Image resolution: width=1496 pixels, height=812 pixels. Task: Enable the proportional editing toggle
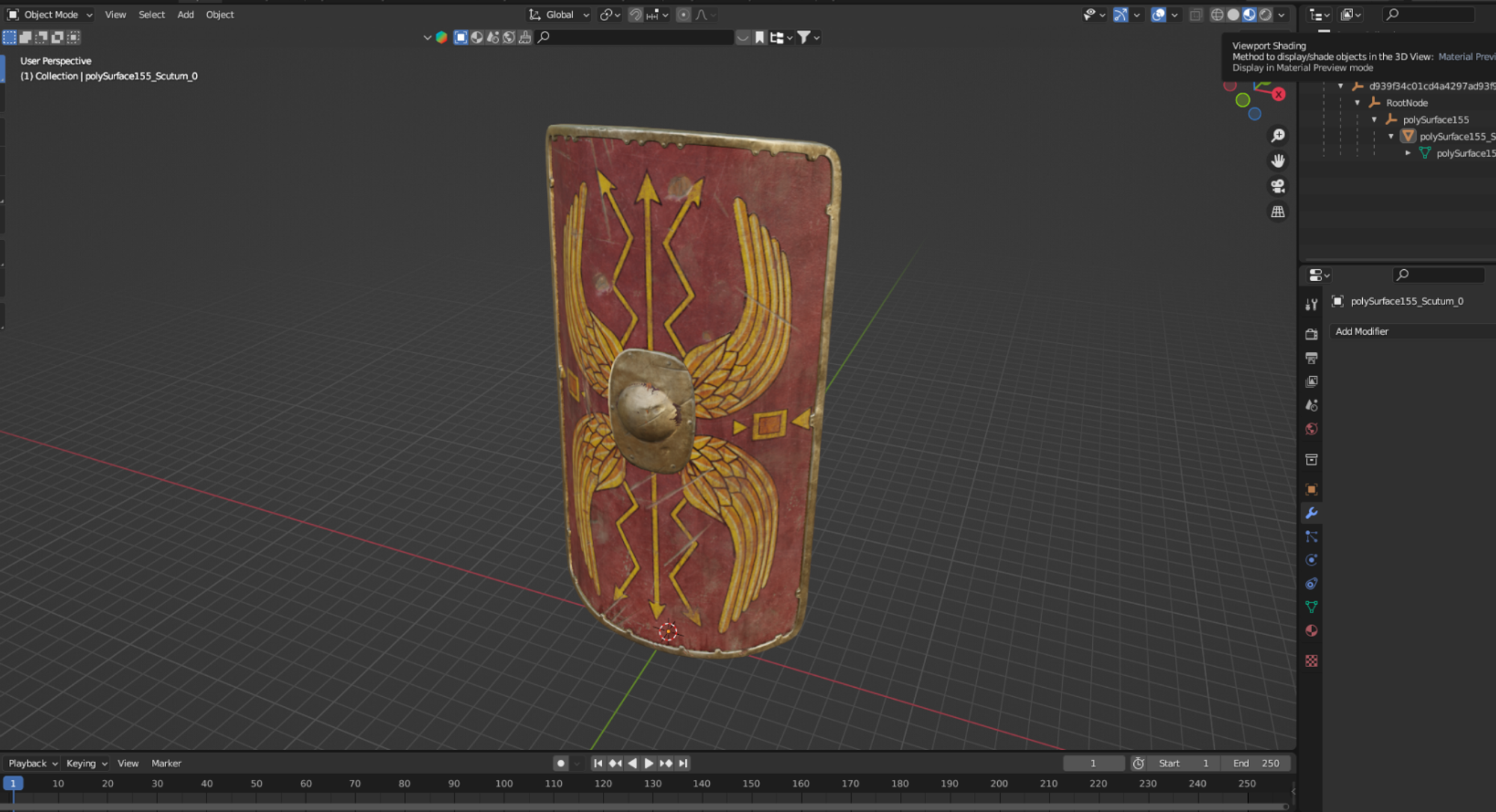[683, 15]
